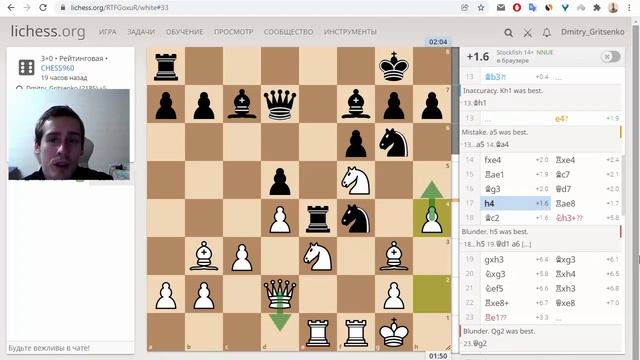The width and height of the screenshot is (640, 360).
Task: Click the white king on g1
Action: click(x=394, y=332)
